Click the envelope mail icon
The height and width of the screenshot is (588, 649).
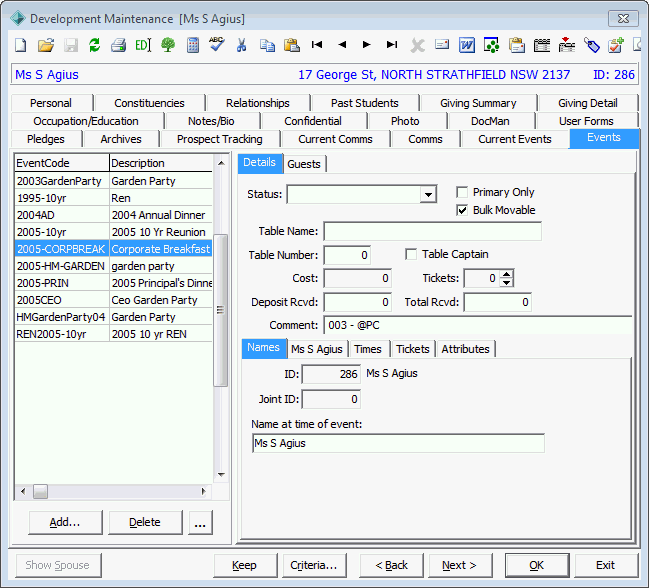[x=442, y=44]
